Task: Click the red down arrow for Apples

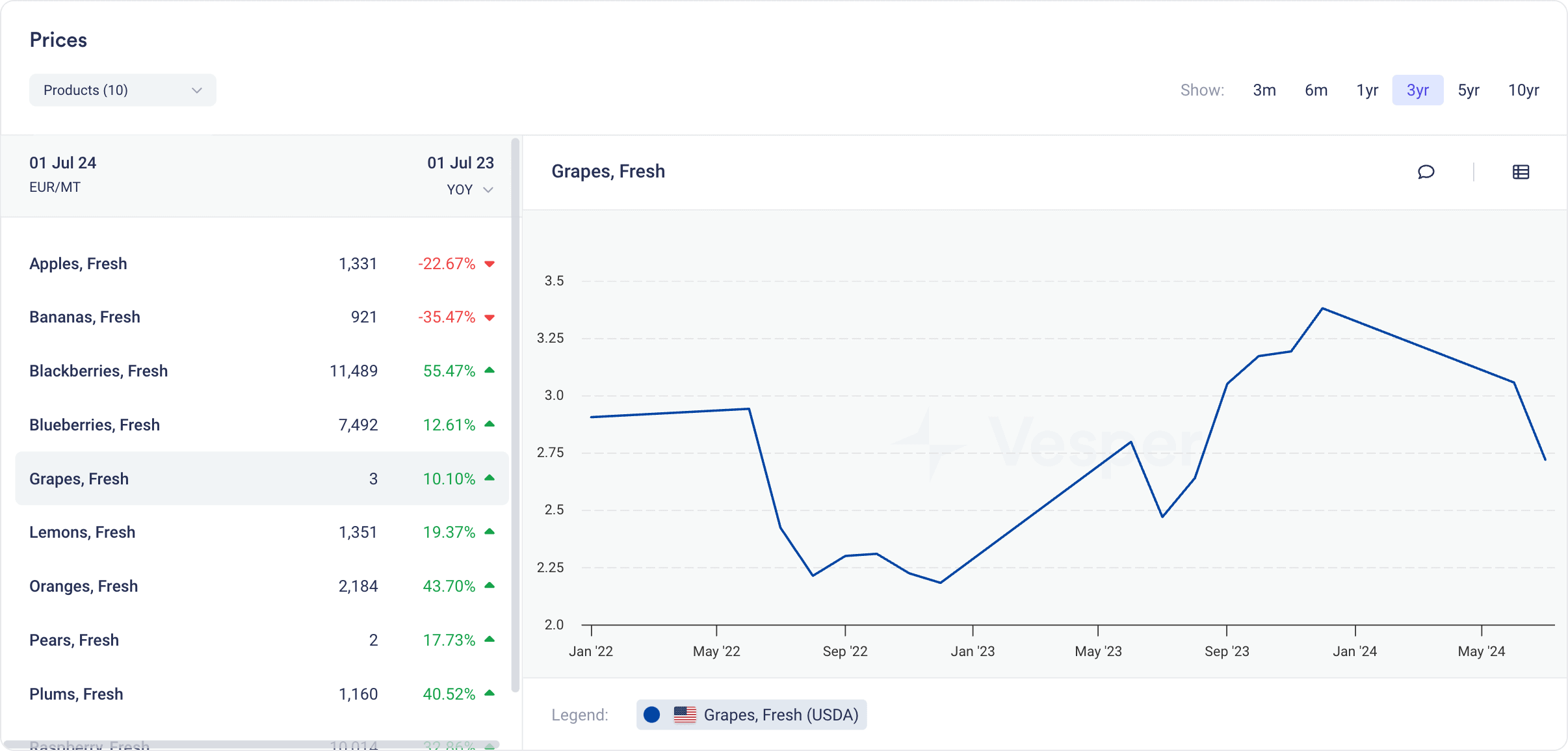Action: coord(490,264)
